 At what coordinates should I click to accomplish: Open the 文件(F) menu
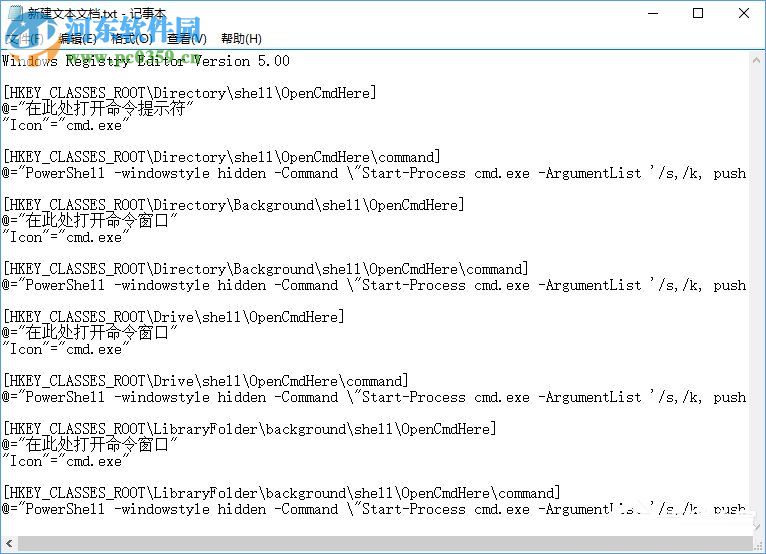(x=24, y=39)
